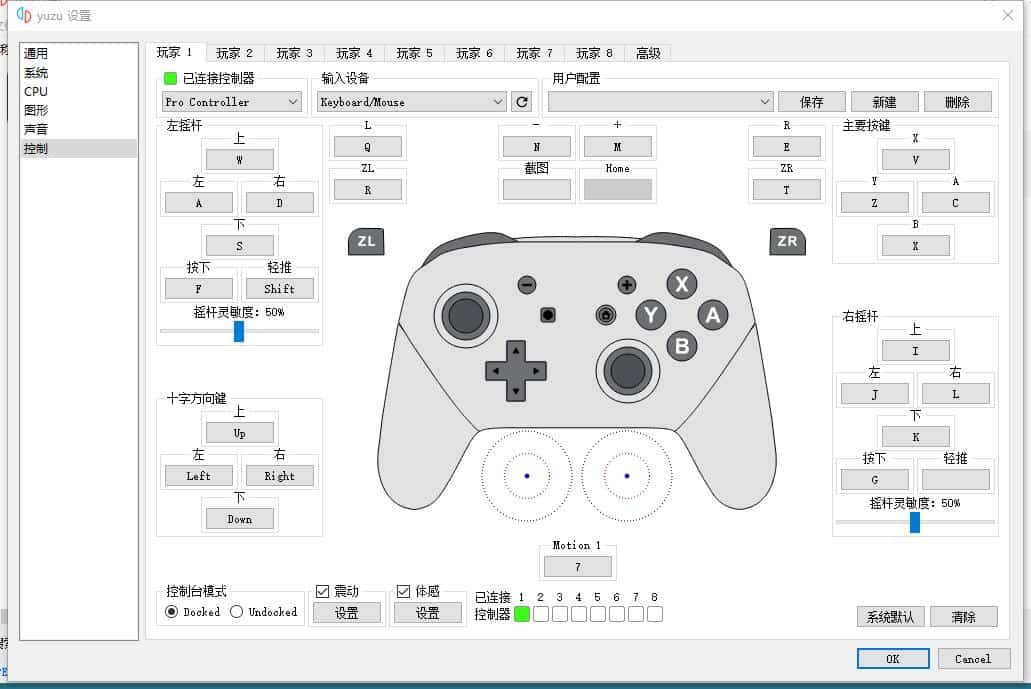Click the Shift mapping for left stick 轻推
Screen dimensions: 1031x689
(x=279, y=289)
